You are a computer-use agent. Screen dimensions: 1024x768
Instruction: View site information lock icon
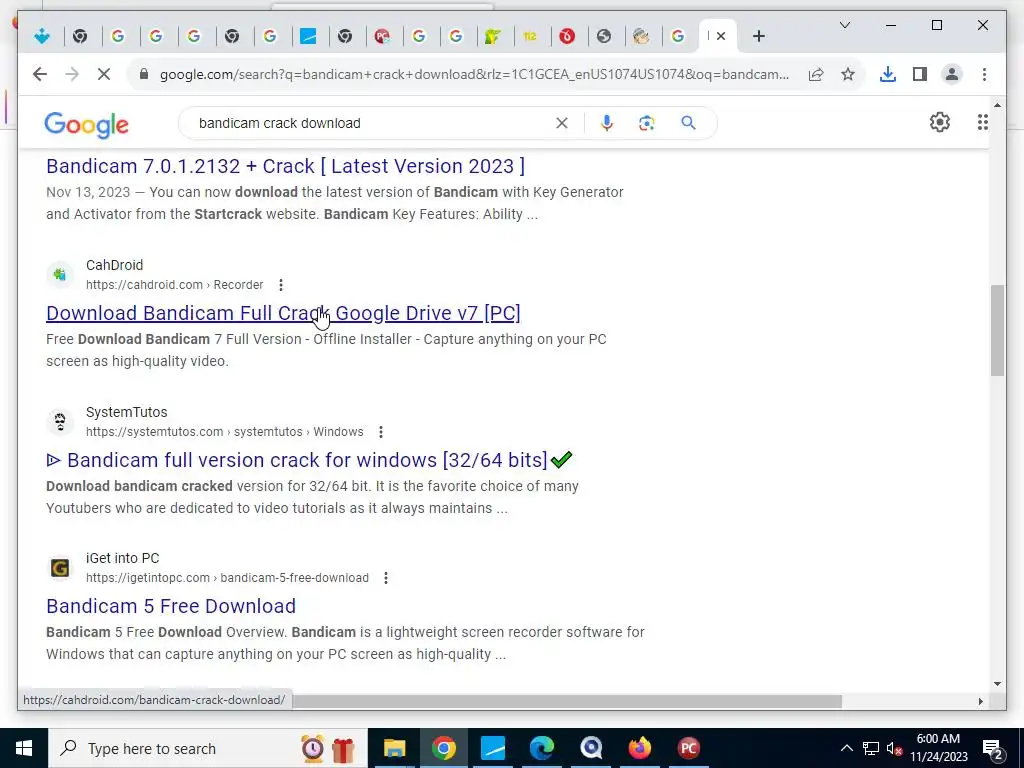coord(144,74)
